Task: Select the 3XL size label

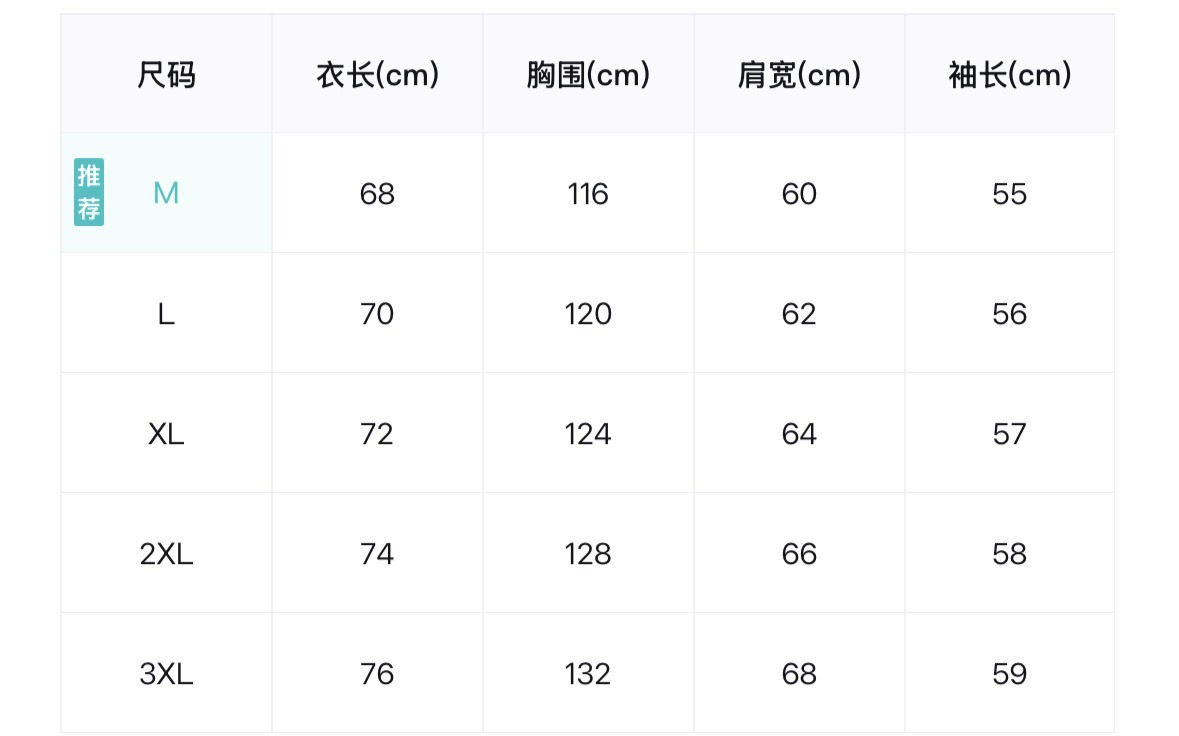Action: point(166,674)
